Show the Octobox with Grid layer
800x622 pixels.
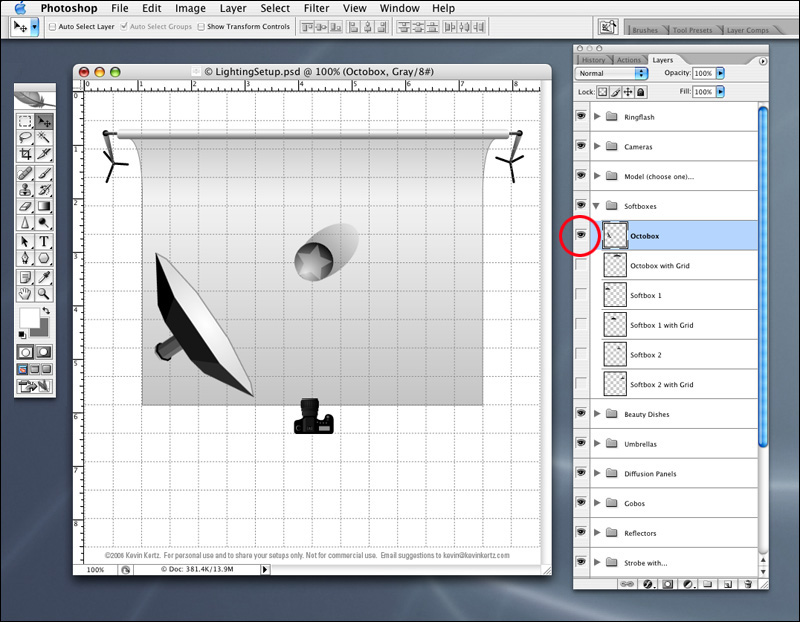point(581,265)
